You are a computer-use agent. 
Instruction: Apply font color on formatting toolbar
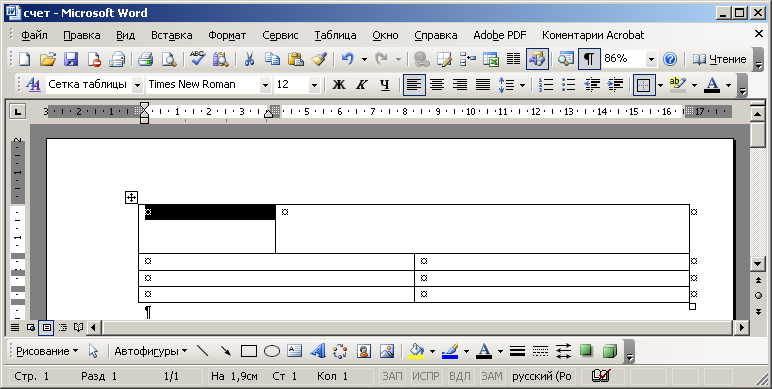tap(712, 85)
